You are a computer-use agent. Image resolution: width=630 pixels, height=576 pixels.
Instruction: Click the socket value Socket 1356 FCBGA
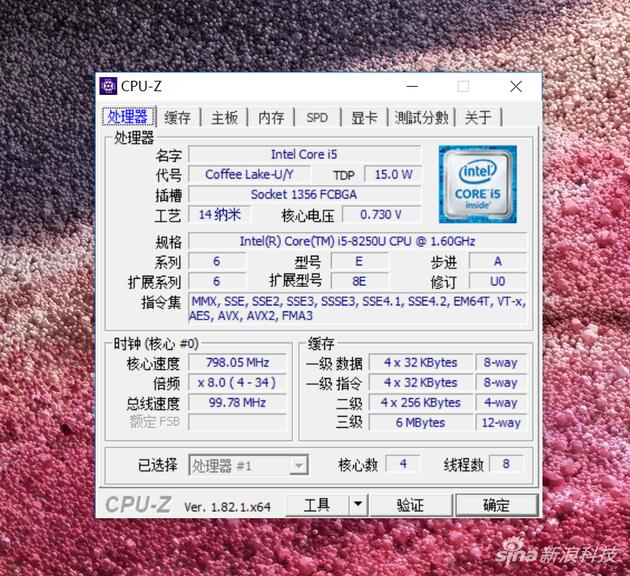coord(304,194)
